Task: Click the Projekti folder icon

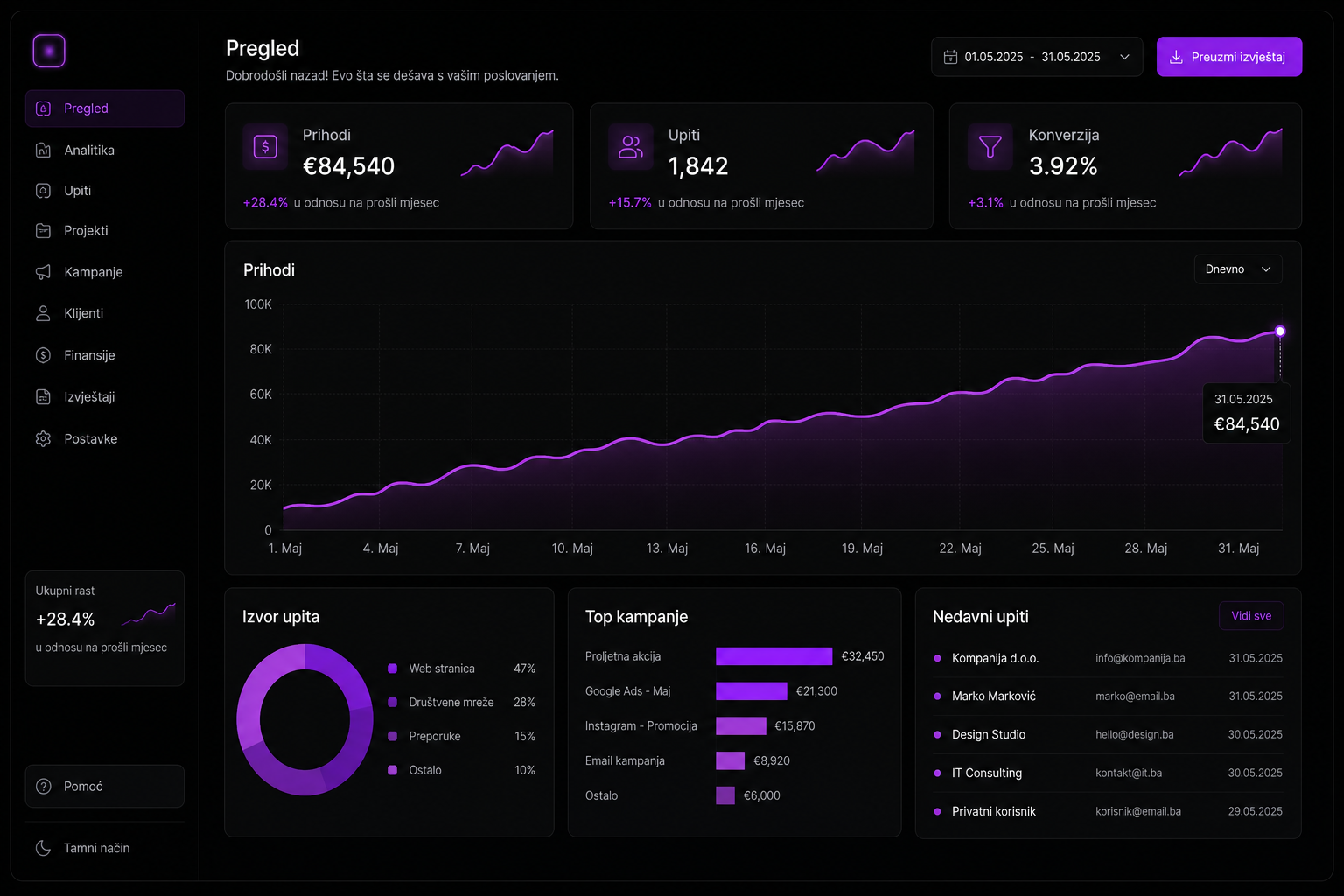Action: 43,230
